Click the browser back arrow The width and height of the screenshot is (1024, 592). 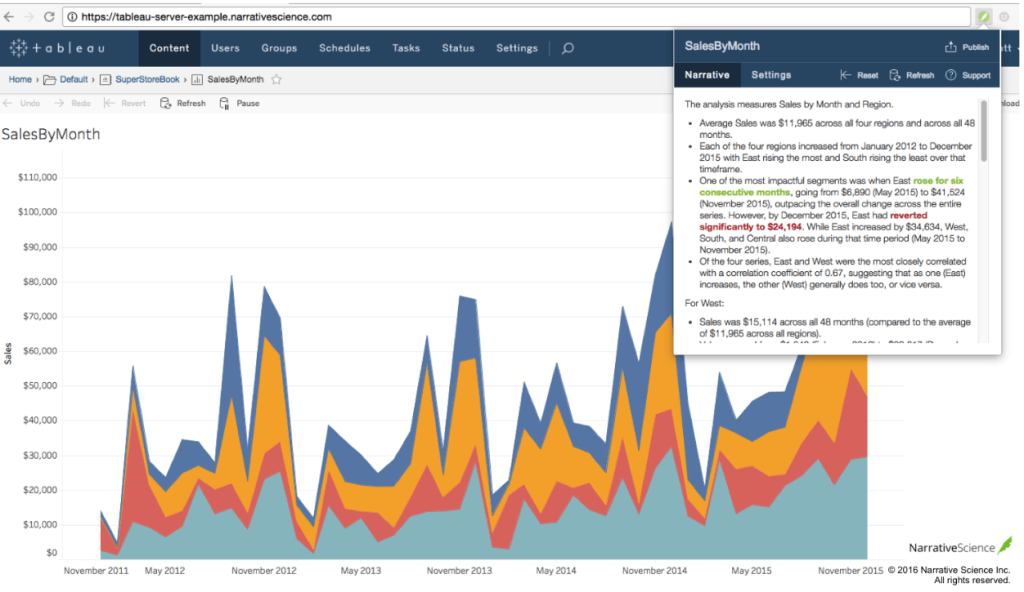(9, 17)
